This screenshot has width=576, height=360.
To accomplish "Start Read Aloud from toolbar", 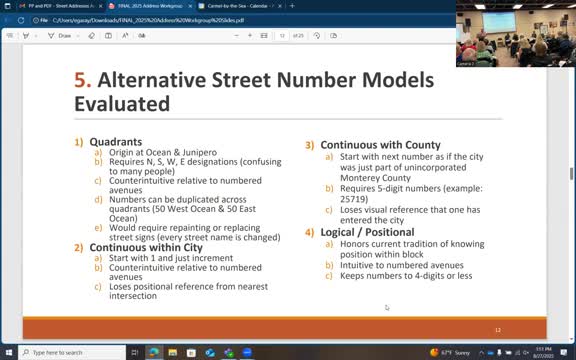I will [x=142, y=36].
